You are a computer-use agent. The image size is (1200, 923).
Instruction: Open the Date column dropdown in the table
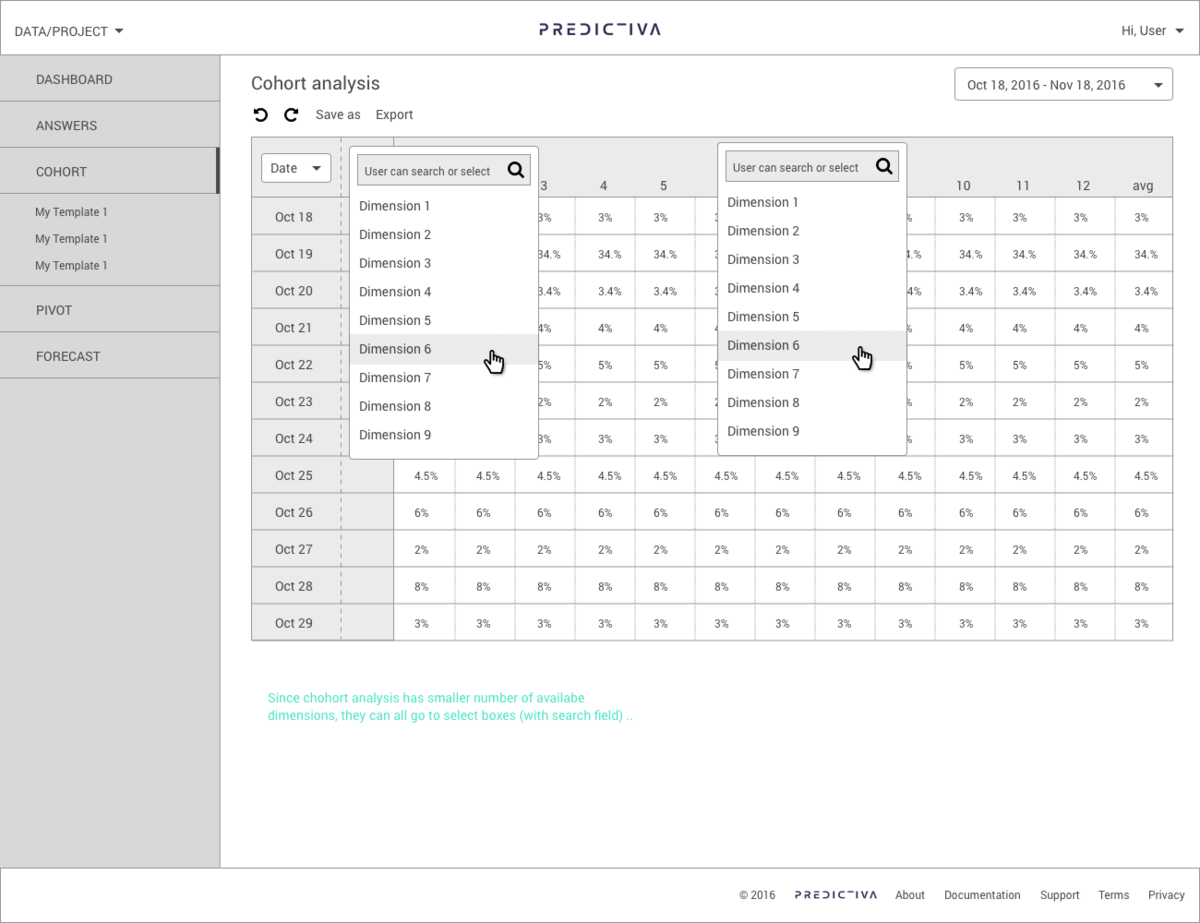296,168
